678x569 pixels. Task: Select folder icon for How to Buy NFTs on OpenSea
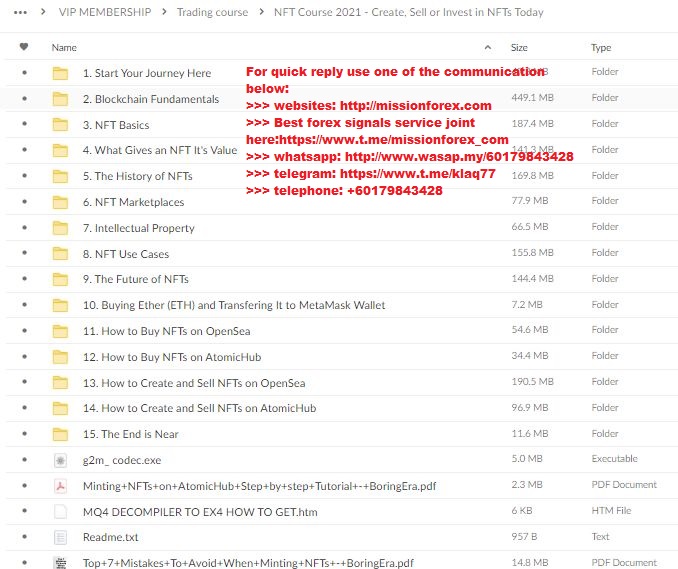click(x=60, y=331)
